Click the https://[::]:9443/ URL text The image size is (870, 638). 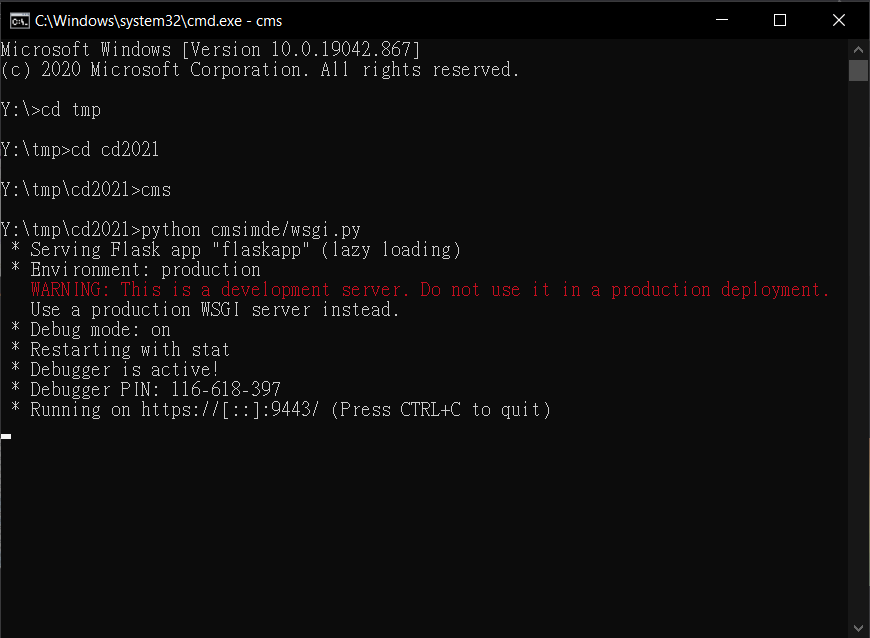coord(230,409)
